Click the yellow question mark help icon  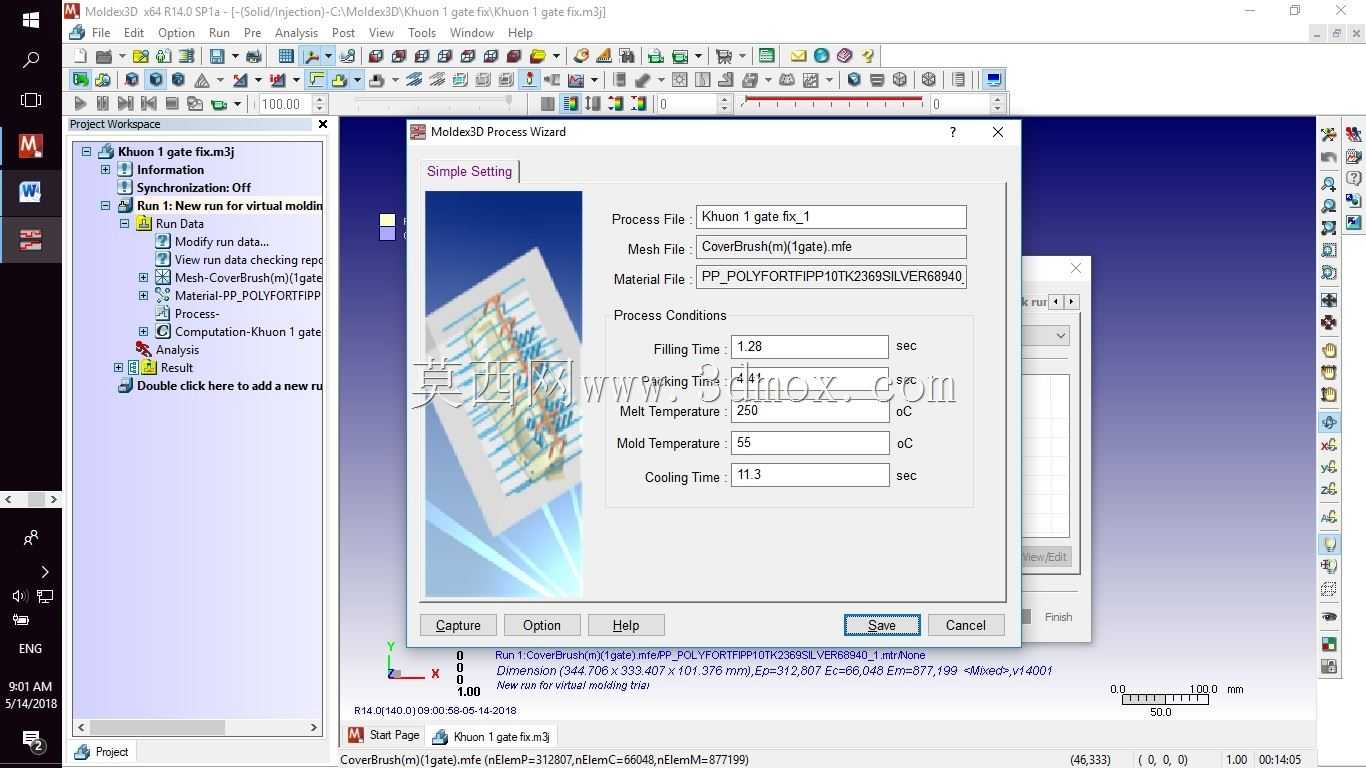(868, 56)
